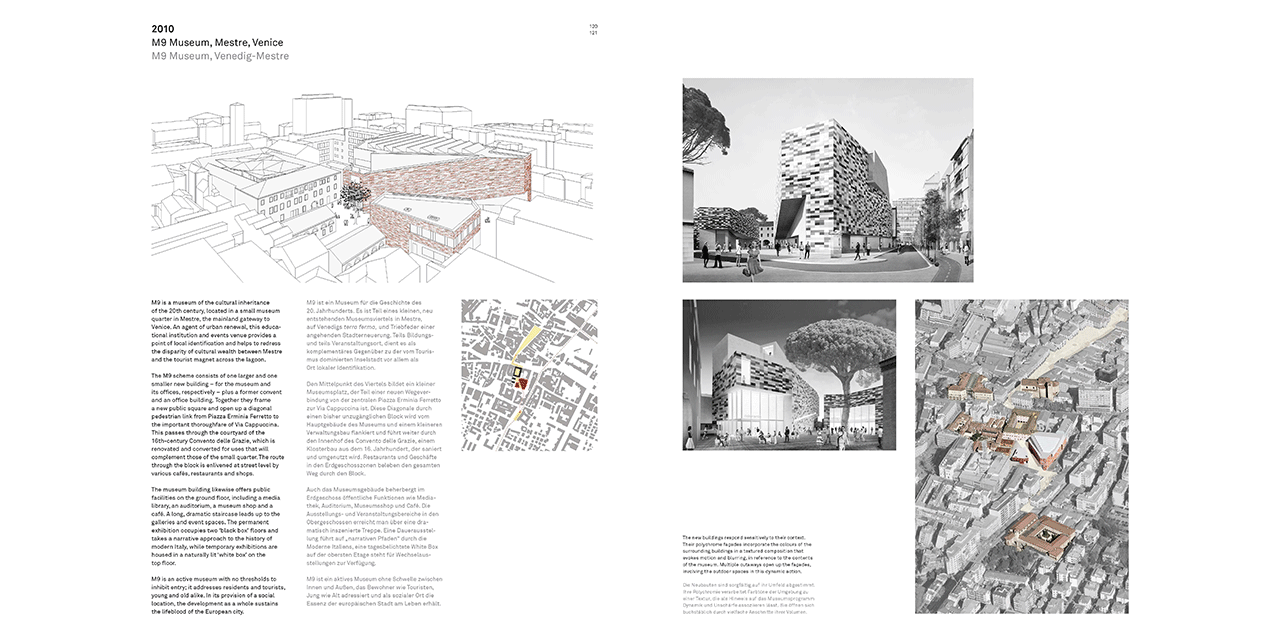Select the grey subtitle "M9 Museum, Venedig-Mestre"
Image resolution: width=1280 pixels, height=640 pixels.
[220, 57]
